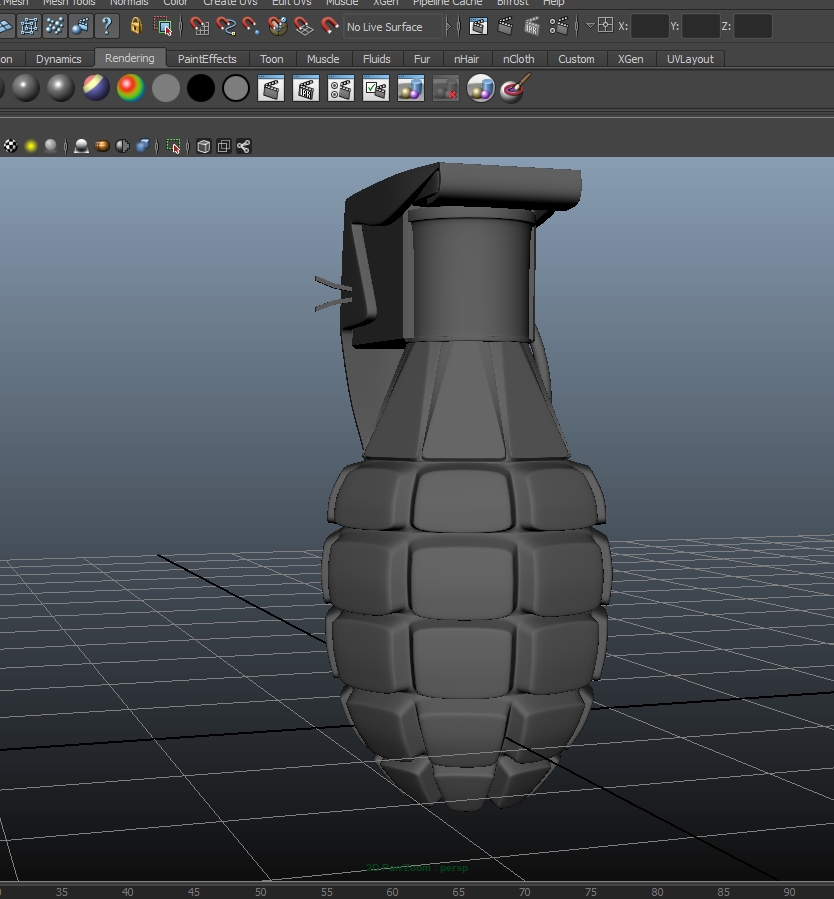Screen dimensions: 834x899
Task: Toggle X-ray cube icon in viewport
Action: pyautogui.click(x=204, y=146)
